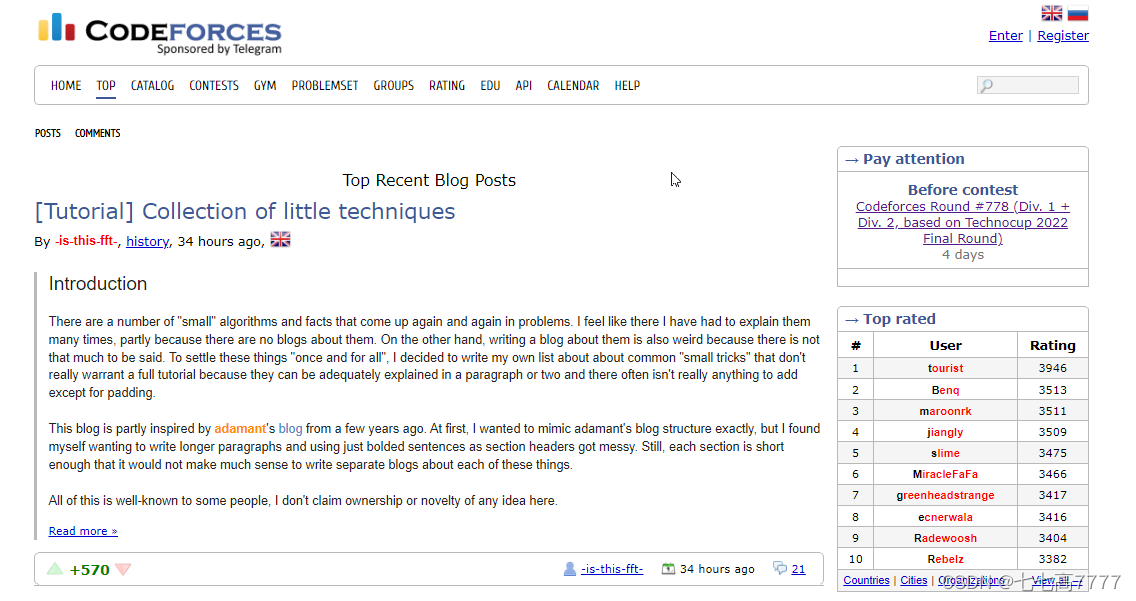
Task: Open adamant's profile link
Action: click(240, 429)
